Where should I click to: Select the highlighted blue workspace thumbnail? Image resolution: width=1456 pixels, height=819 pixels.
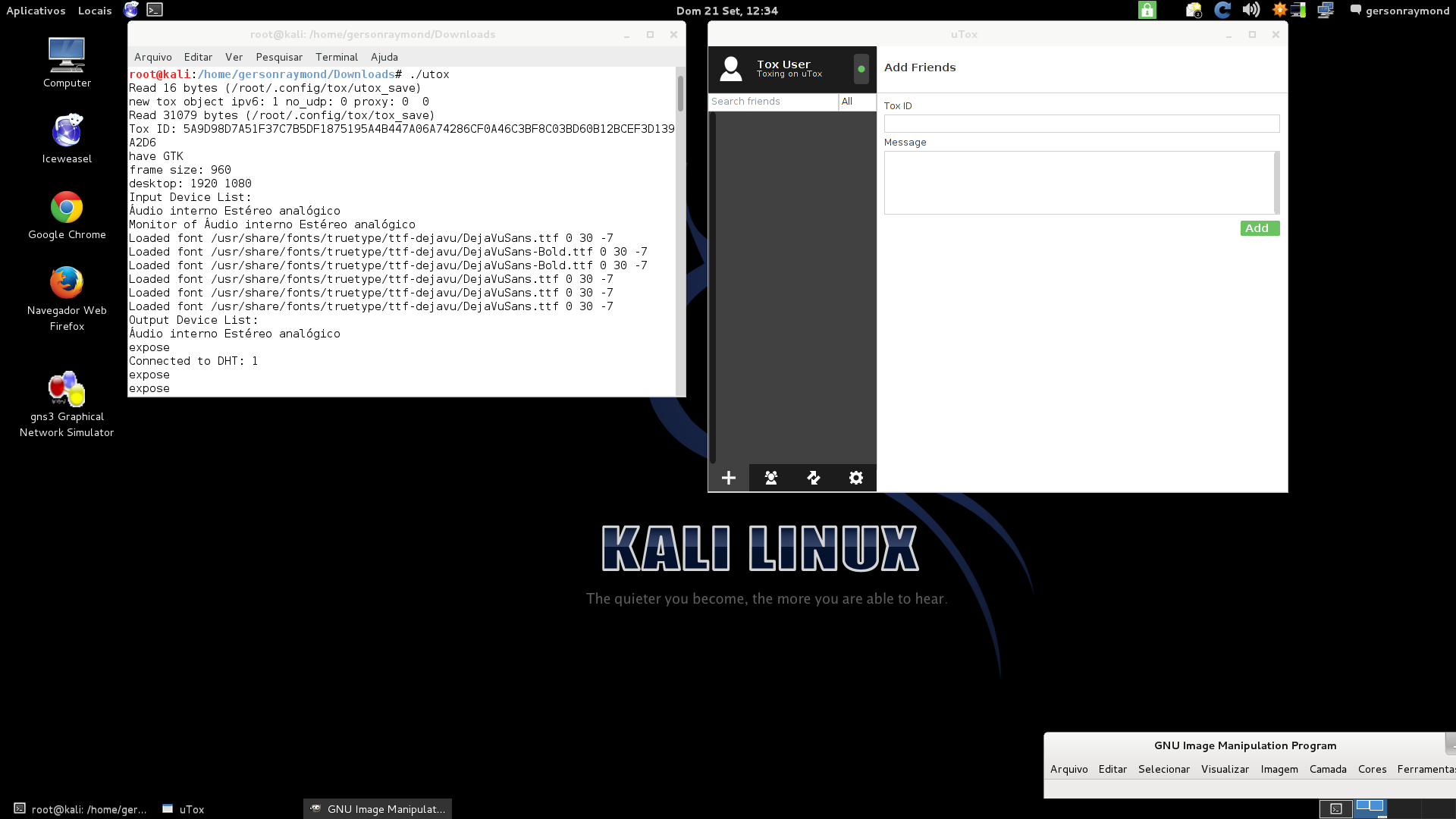[1371, 809]
